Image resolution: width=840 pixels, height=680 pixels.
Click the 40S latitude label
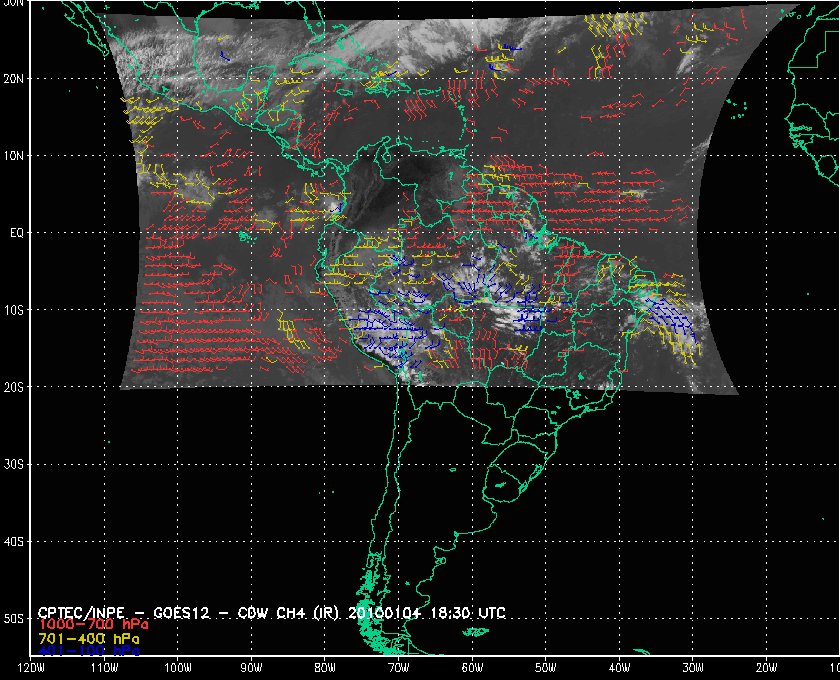tap(14, 541)
